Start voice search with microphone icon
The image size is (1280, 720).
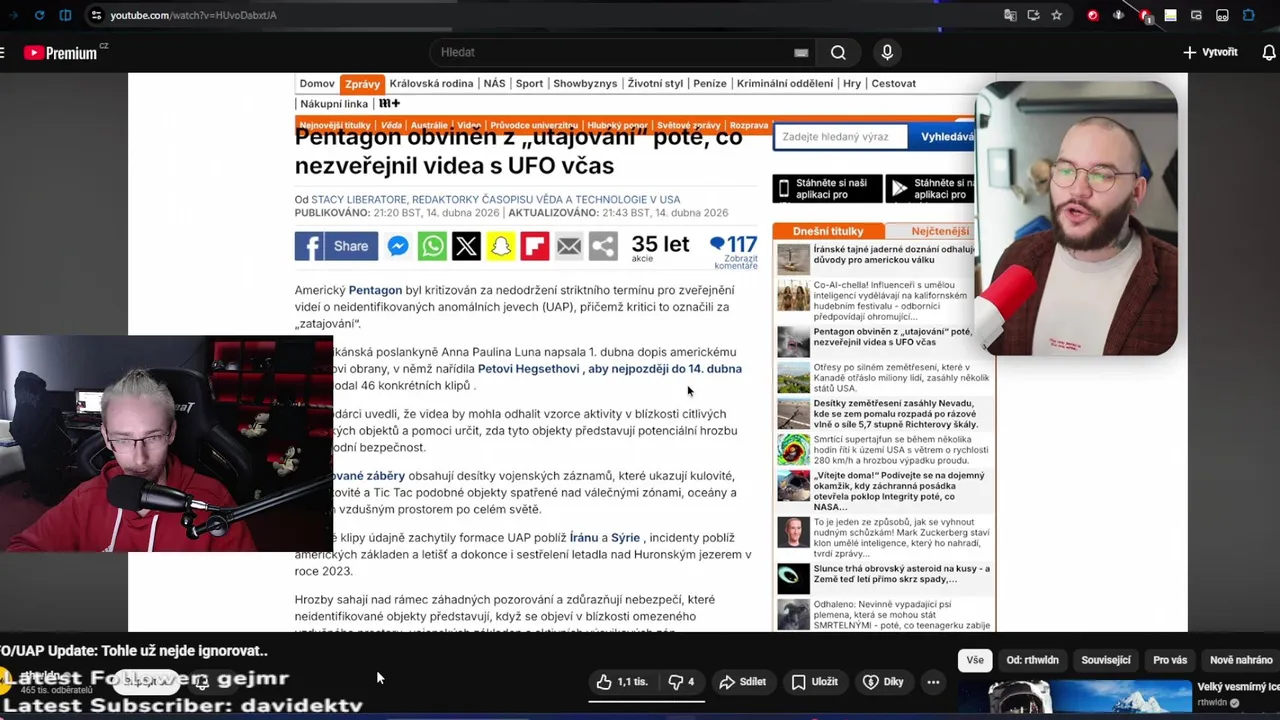pos(887,52)
